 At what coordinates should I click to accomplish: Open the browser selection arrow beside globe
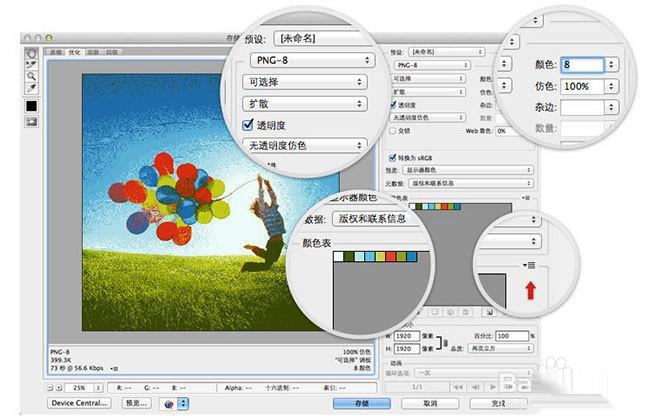point(183,404)
